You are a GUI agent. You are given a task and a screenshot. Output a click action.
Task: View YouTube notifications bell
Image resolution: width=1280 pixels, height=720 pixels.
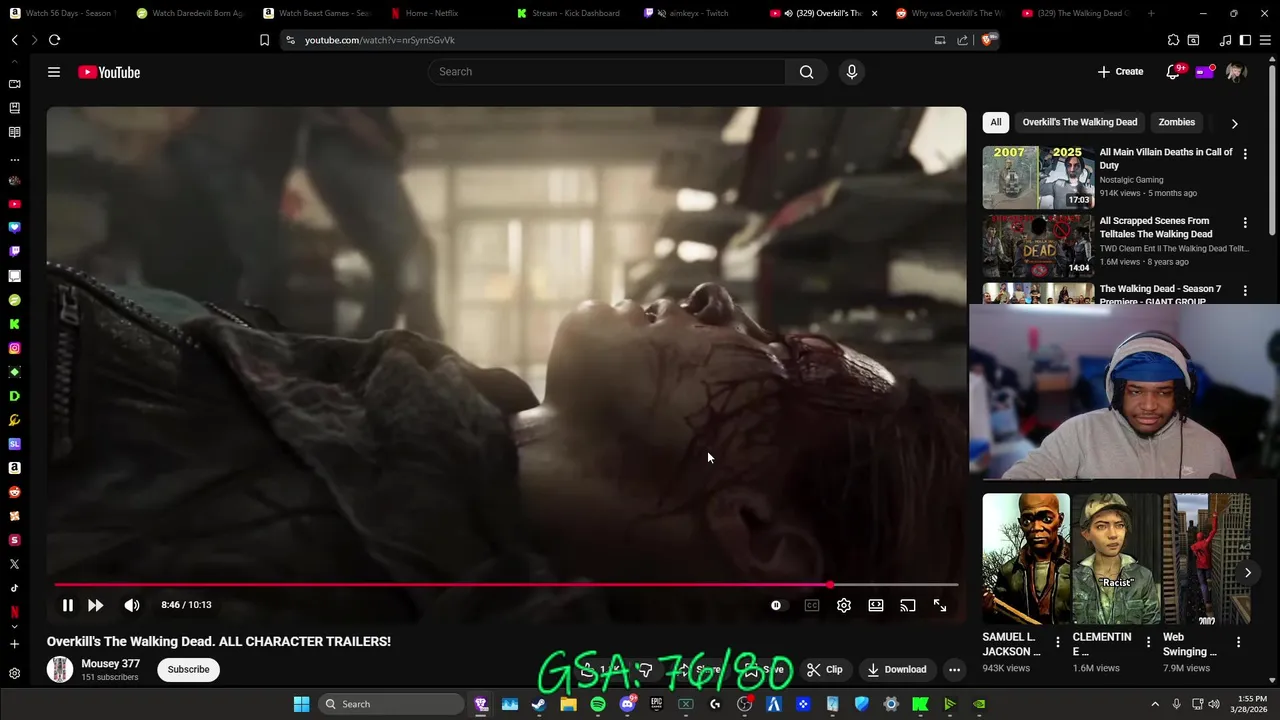1173,72
